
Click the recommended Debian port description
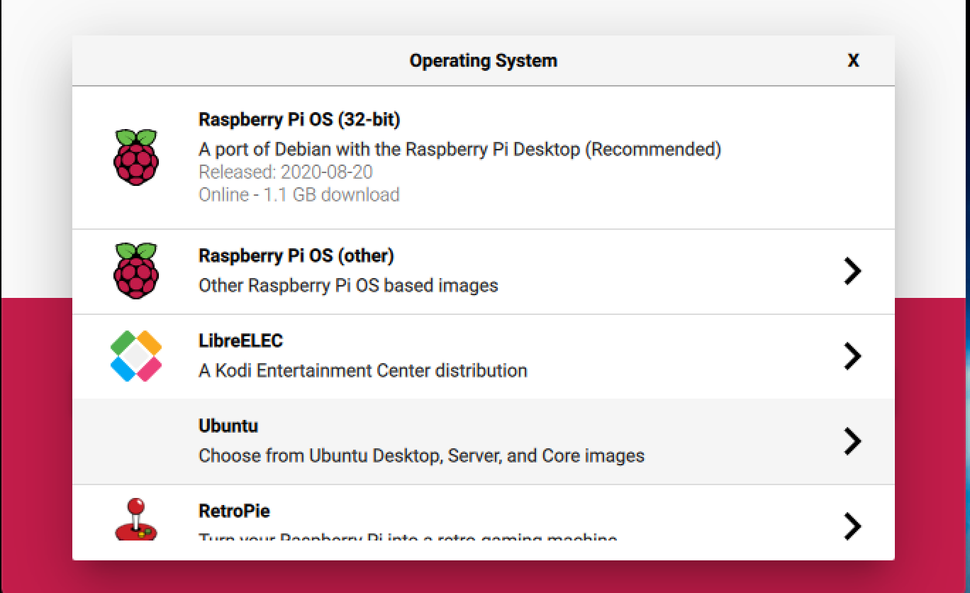pyautogui.click(x=459, y=148)
